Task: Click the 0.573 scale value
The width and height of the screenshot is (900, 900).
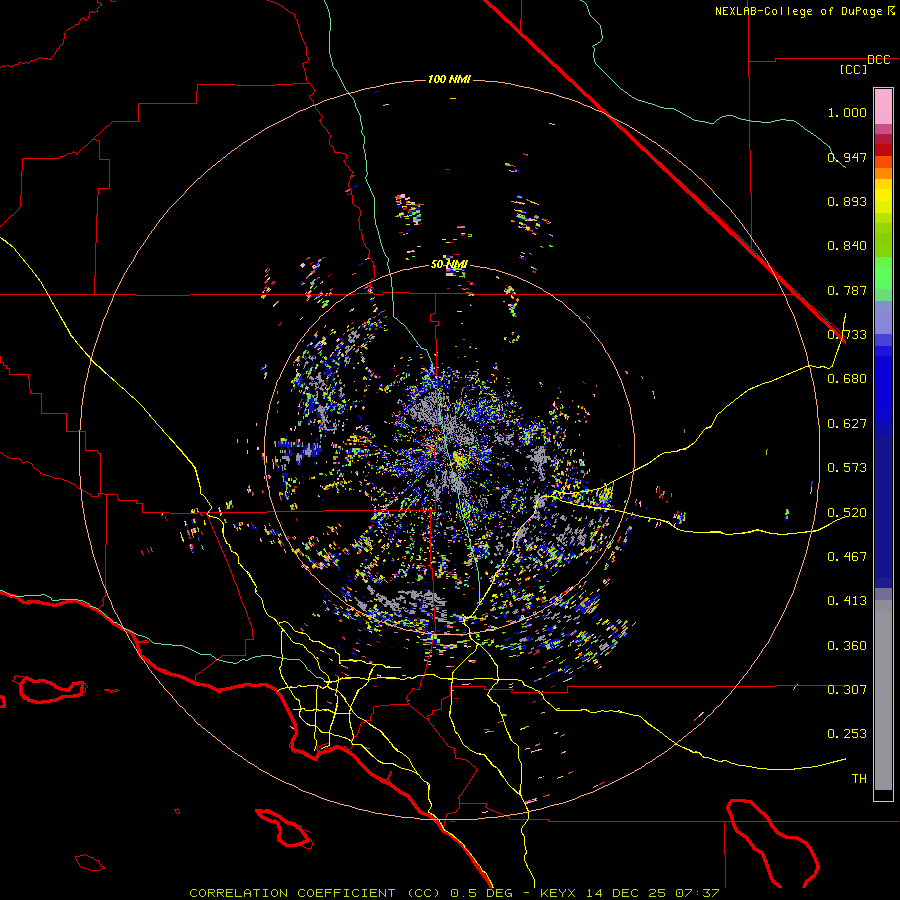Action: click(847, 468)
